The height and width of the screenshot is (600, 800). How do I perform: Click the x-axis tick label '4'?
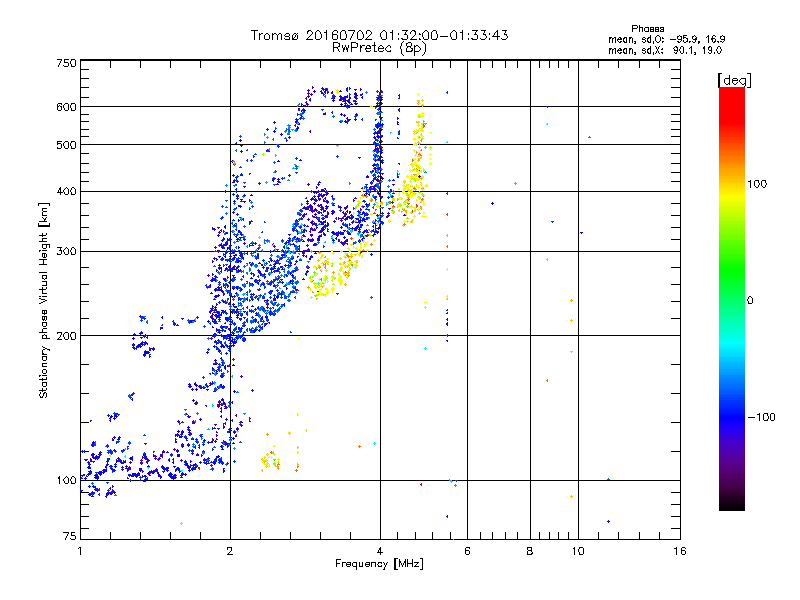(x=380, y=551)
